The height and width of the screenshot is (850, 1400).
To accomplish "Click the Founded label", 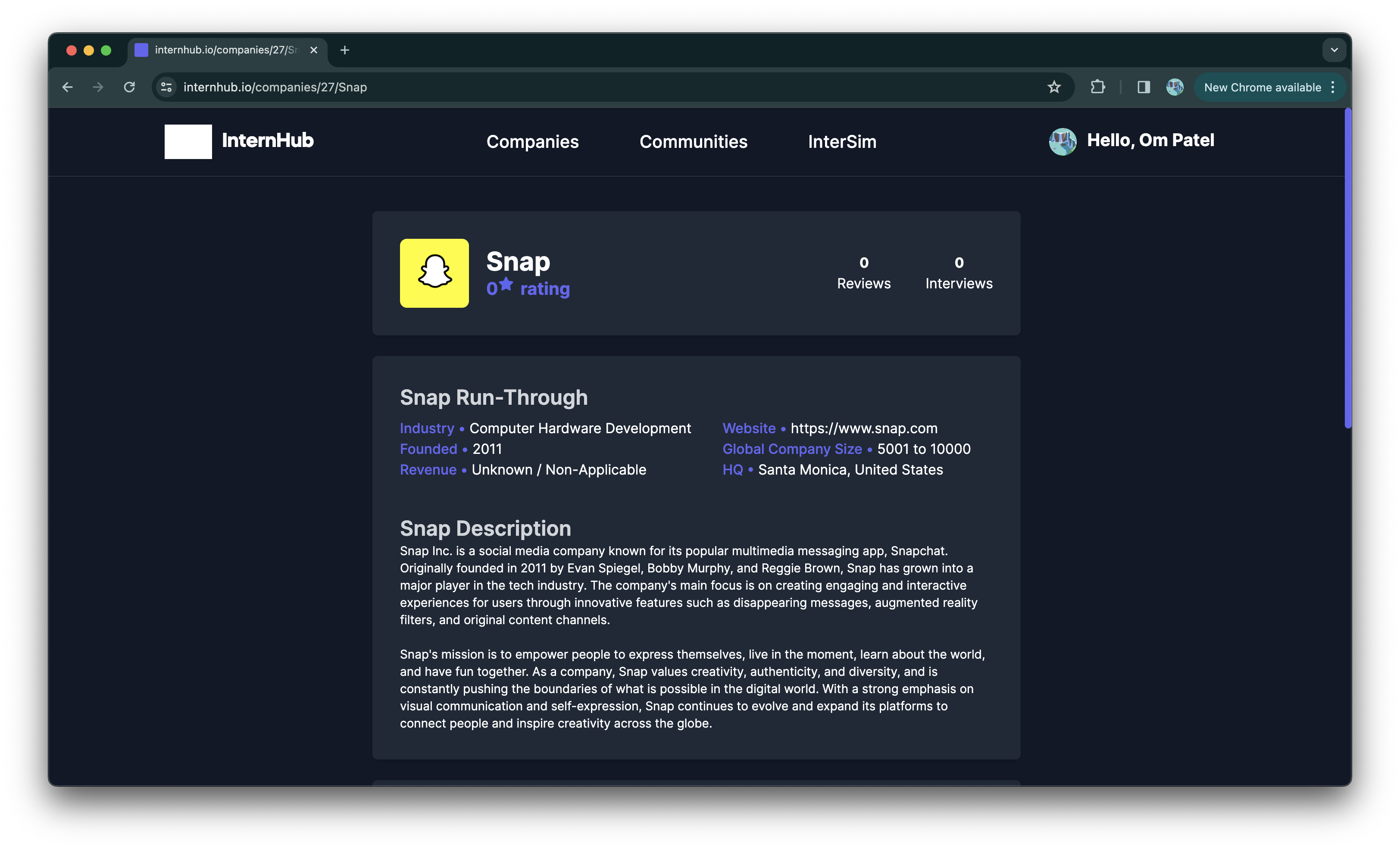I will (428, 448).
